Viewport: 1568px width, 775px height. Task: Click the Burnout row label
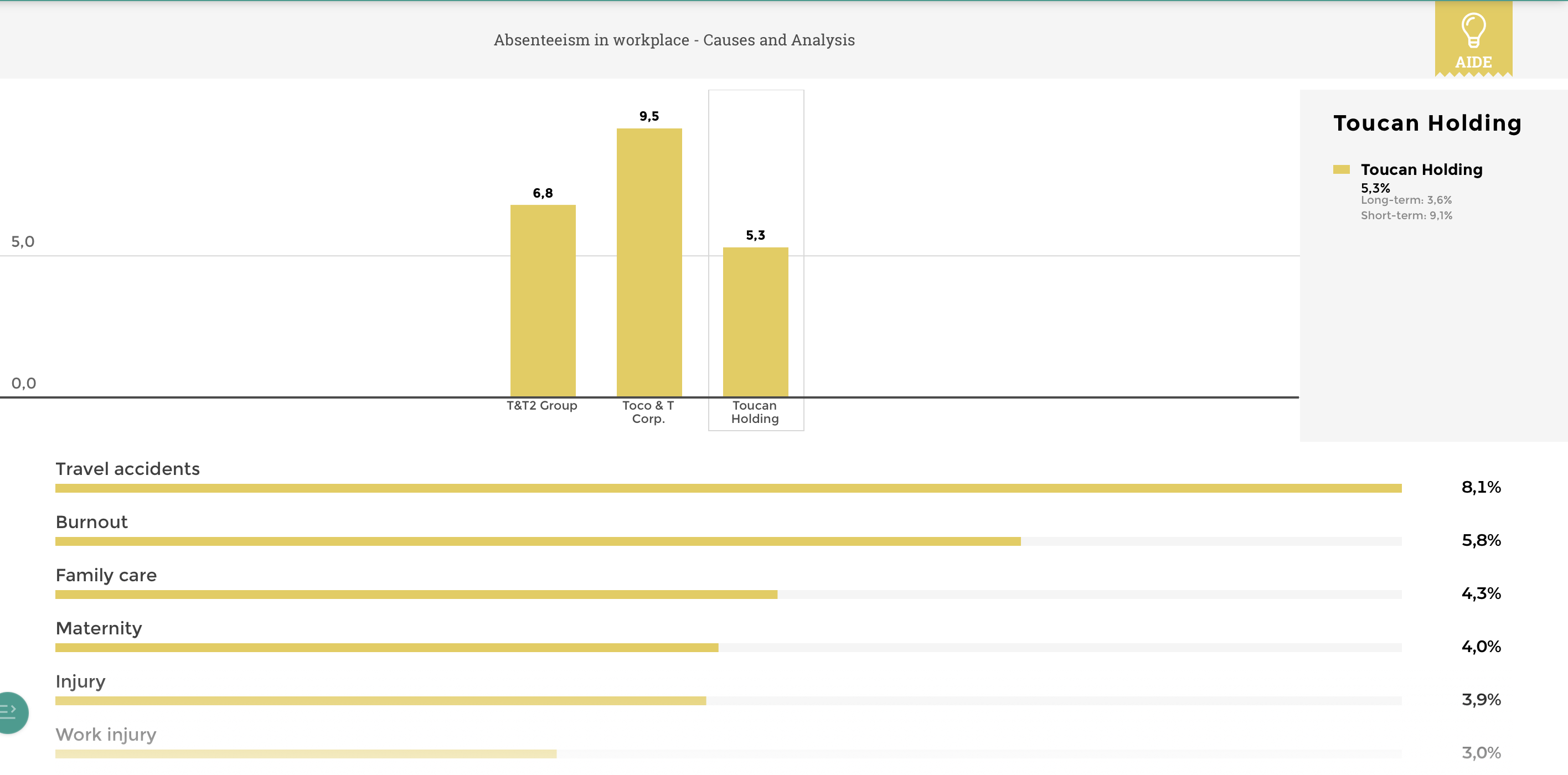click(91, 521)
